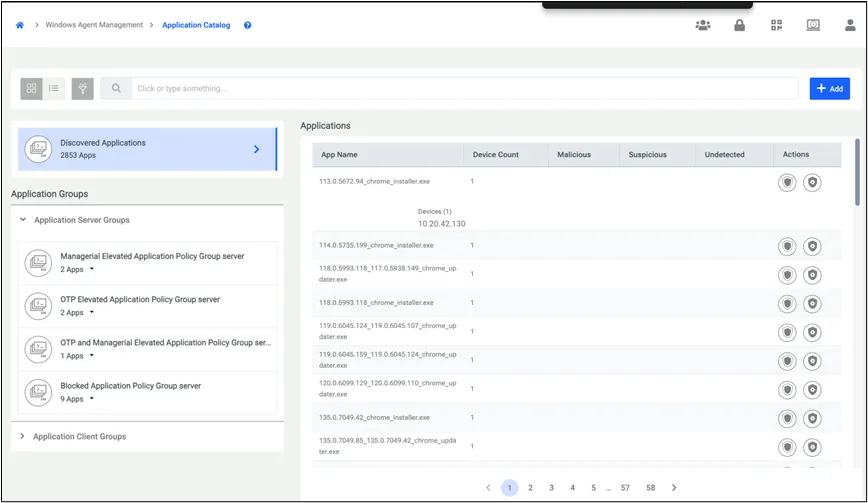Expand the 9 Apps dropdown arrow
This screenshot has height=503, width=868.
[92, 398]
